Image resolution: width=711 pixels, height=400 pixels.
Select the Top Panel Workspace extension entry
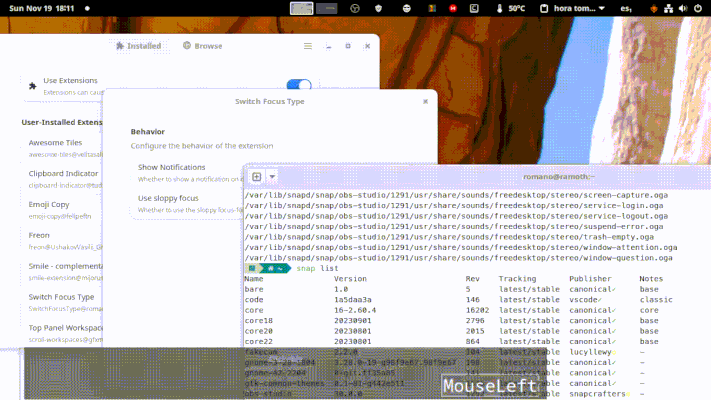(63, 333)
